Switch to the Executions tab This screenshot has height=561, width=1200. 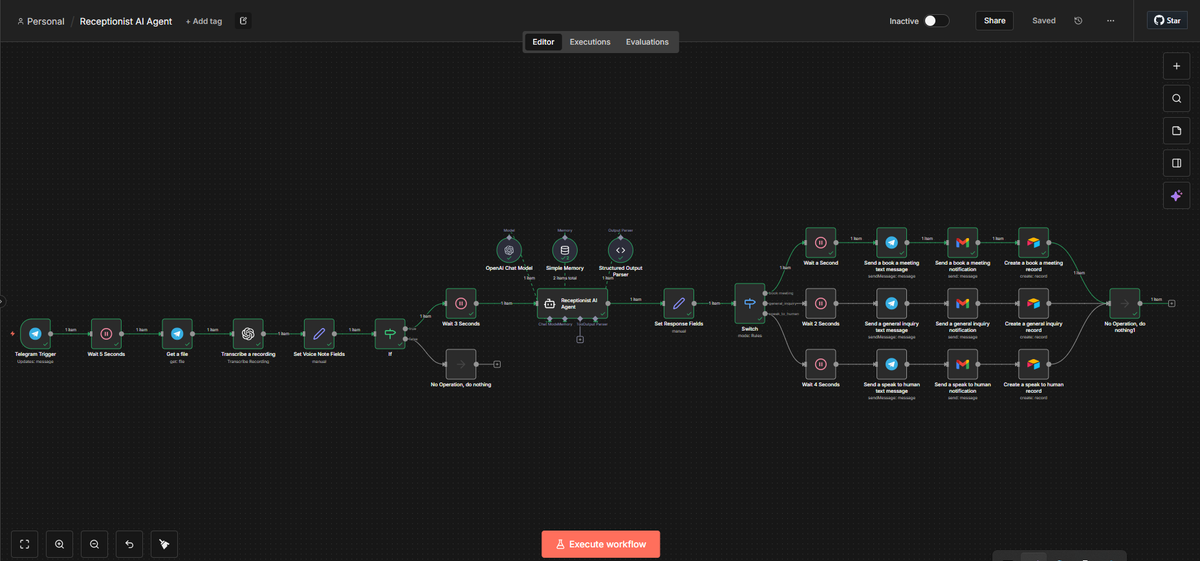pos(590,42)
